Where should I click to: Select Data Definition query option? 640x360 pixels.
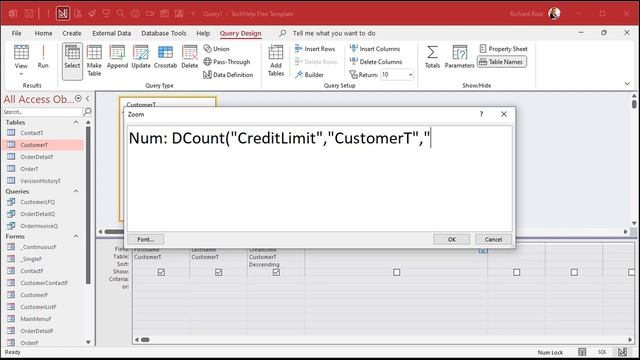click(228, 75)
